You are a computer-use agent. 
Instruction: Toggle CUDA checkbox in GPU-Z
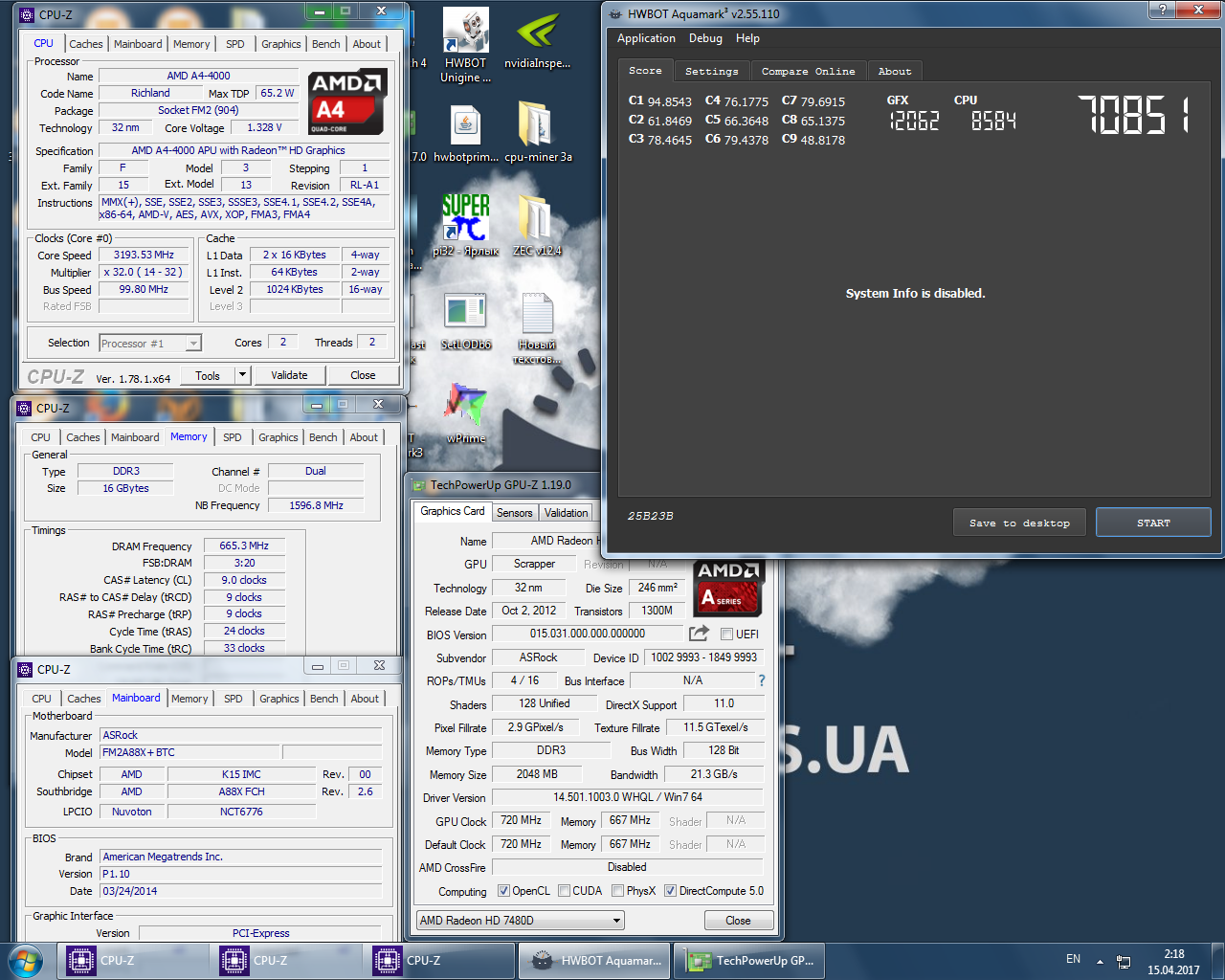click(x=564, y=891)
